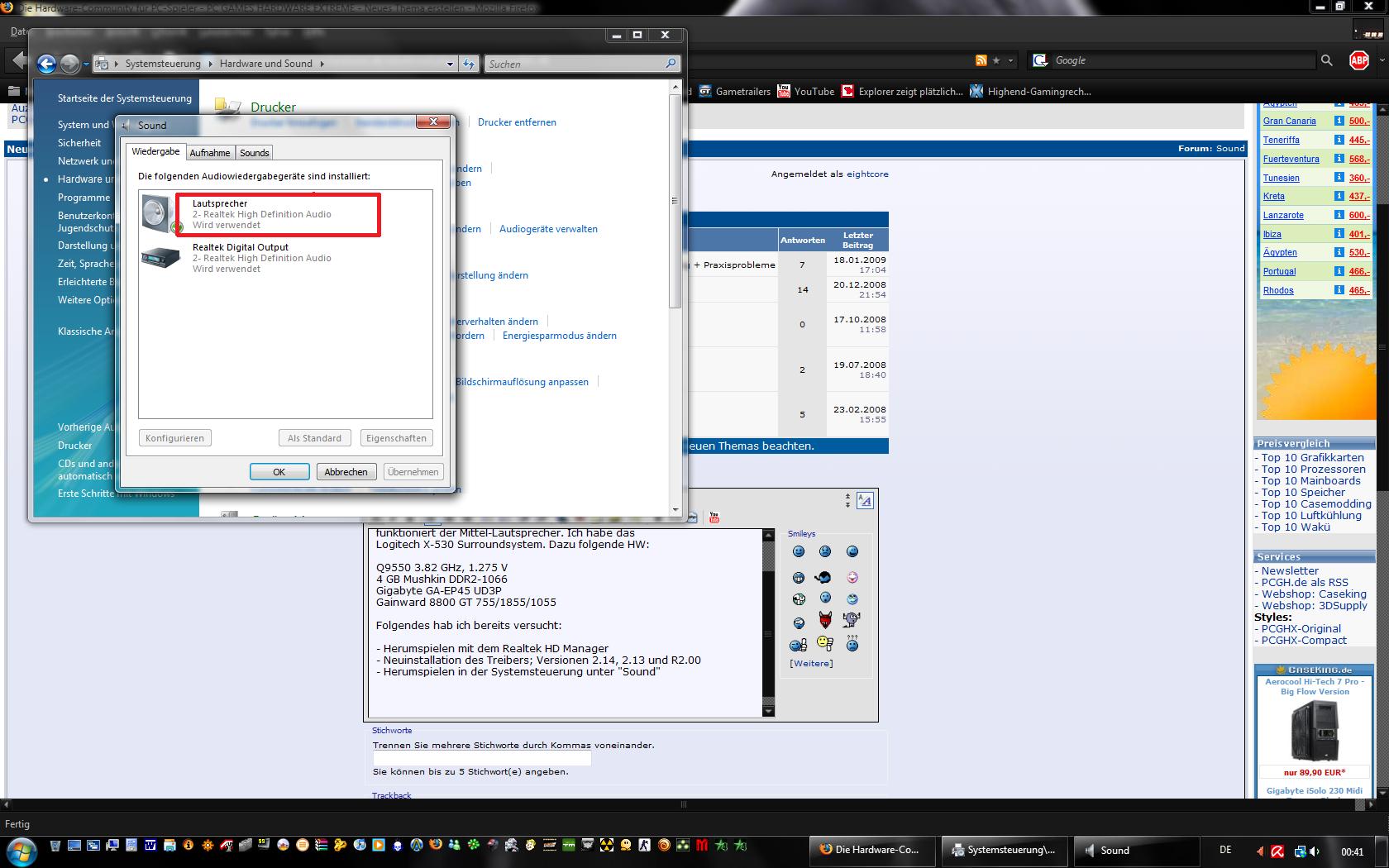Open the Drucker entfernen link
The width and height of the screenshot is (1389, 868).
517,122
